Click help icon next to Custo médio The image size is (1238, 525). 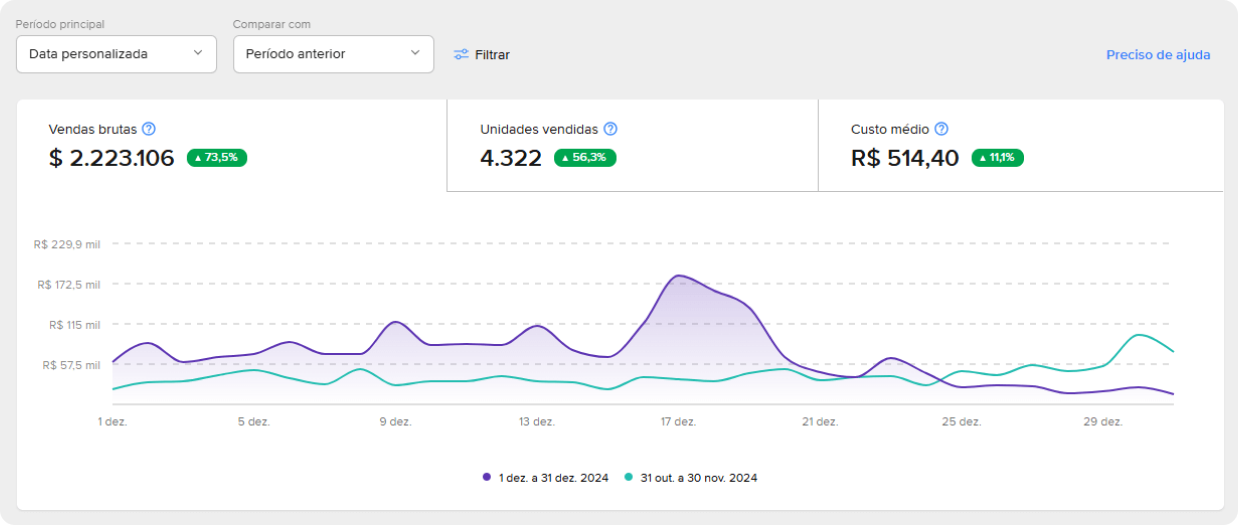tap(941, 129)
